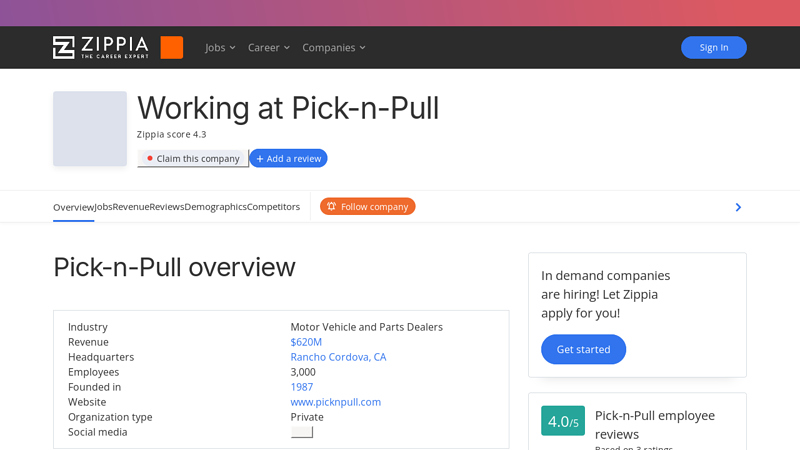Click the Headquarters row label

[101, 357]
